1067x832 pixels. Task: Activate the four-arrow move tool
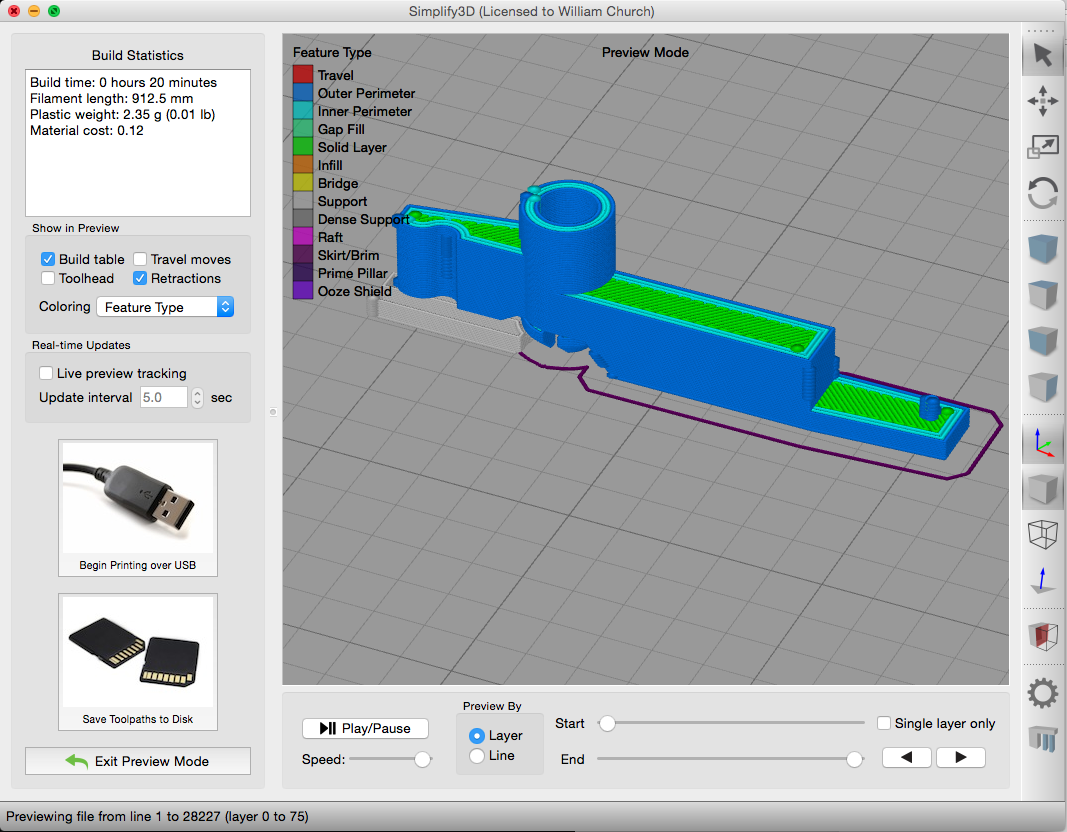pos(1043,101)
